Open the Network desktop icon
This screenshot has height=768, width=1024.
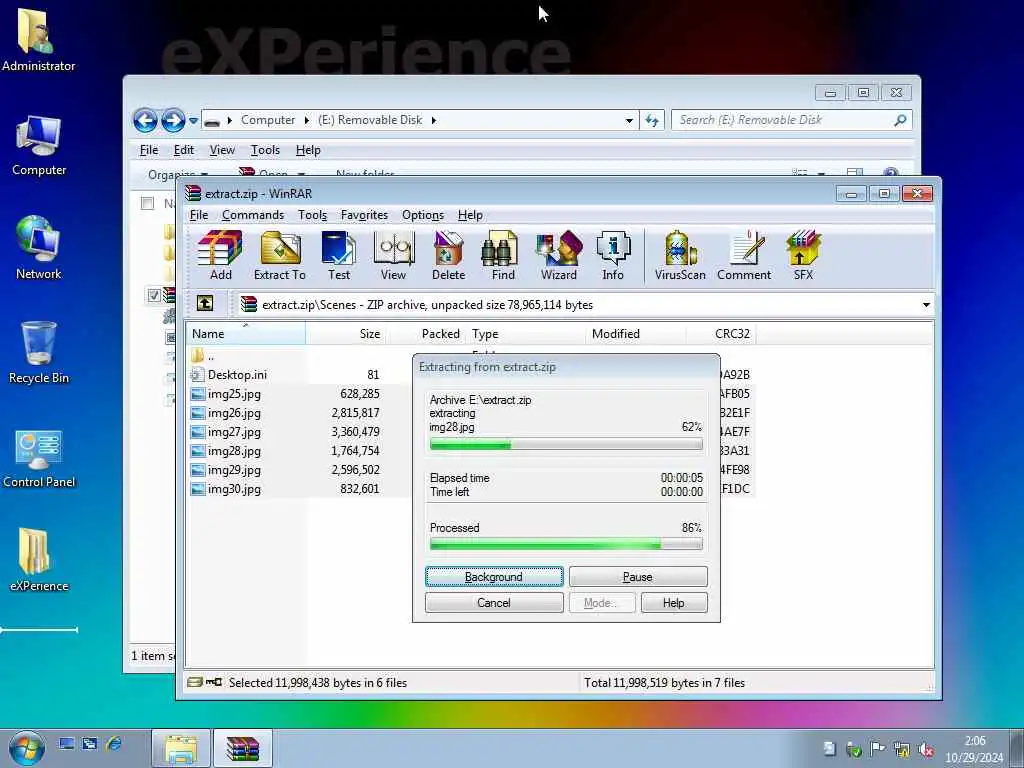pyautogui.click(x=39, y=248)
